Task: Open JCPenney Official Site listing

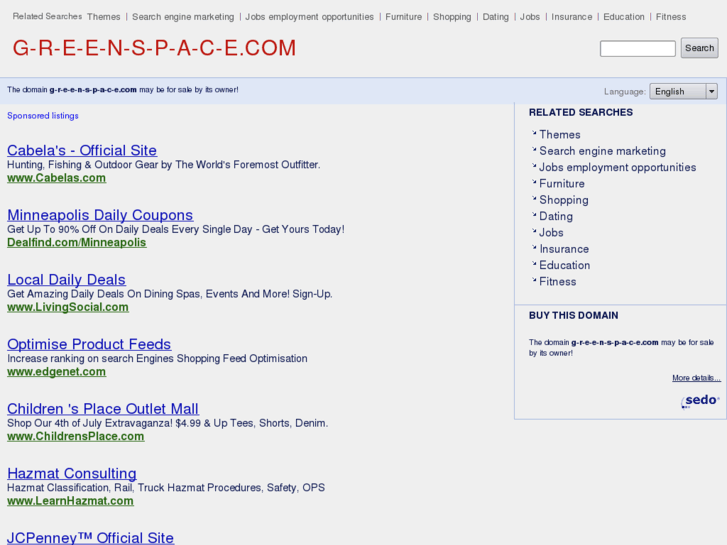Action: [90, 537]
